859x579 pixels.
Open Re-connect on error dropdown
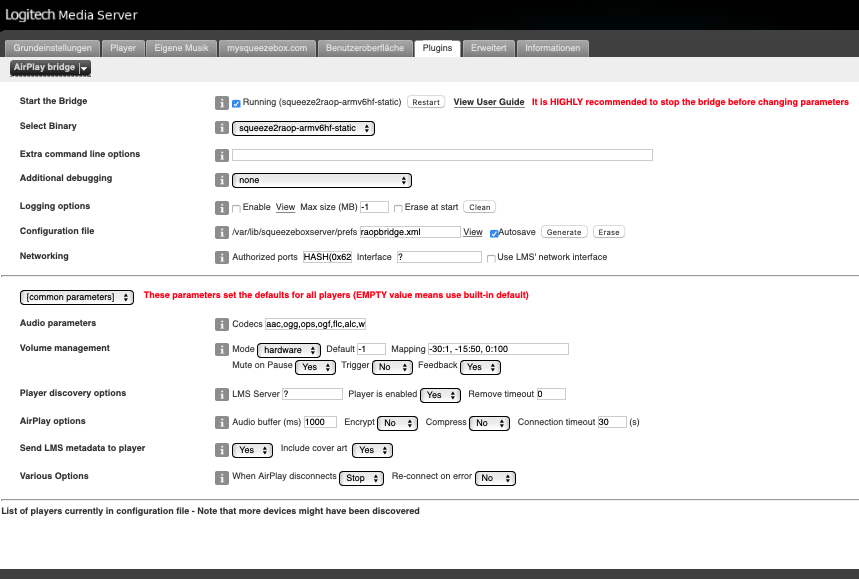495,478
